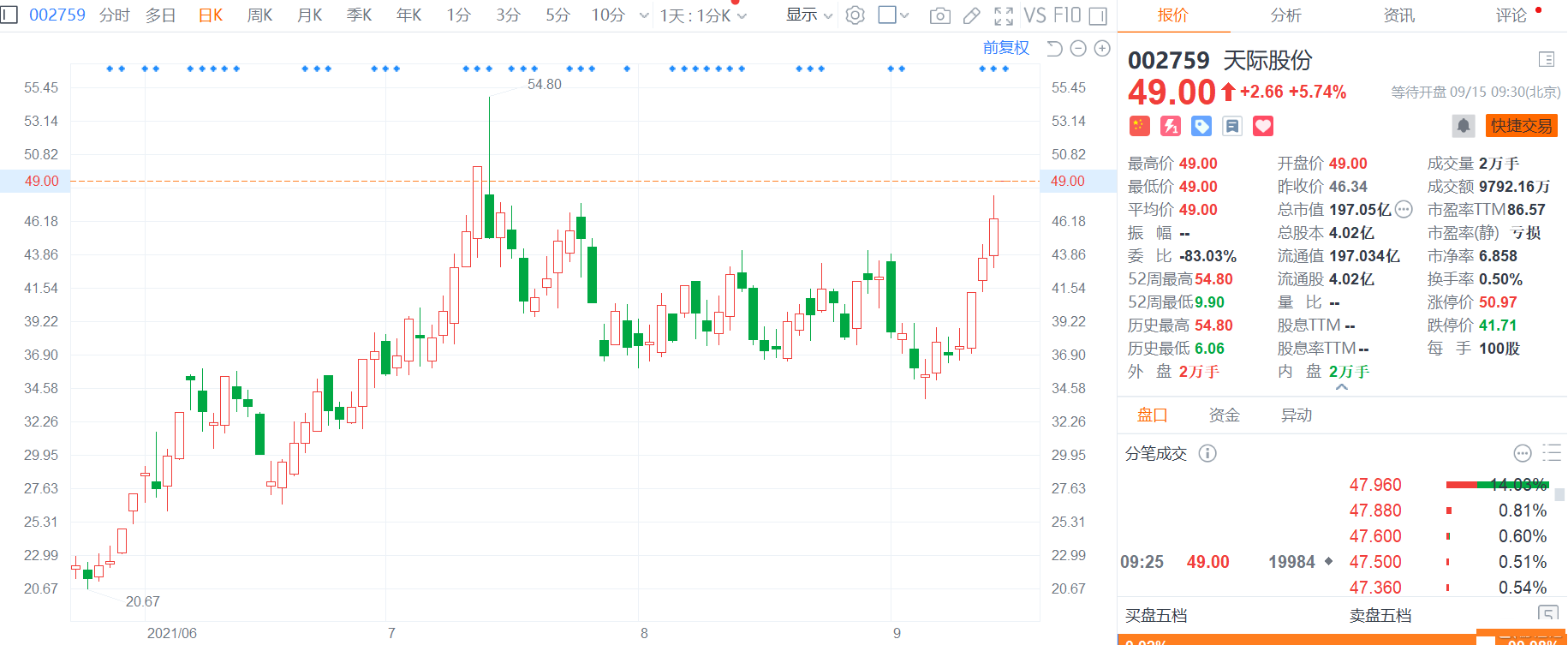Open chart settings gear icon

coord(855,15)
